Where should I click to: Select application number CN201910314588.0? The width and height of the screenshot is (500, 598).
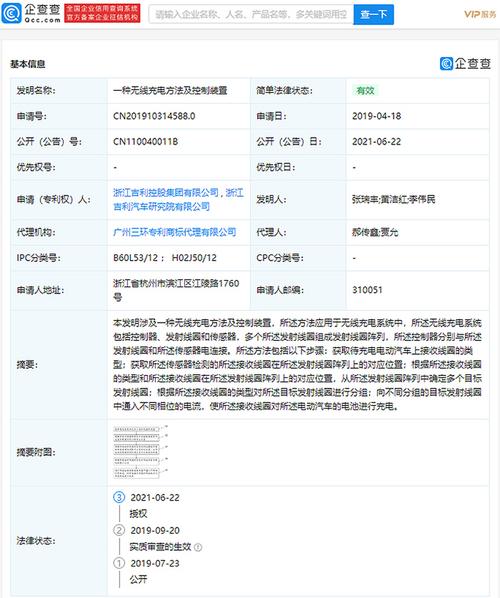click(x=154, y=116)
